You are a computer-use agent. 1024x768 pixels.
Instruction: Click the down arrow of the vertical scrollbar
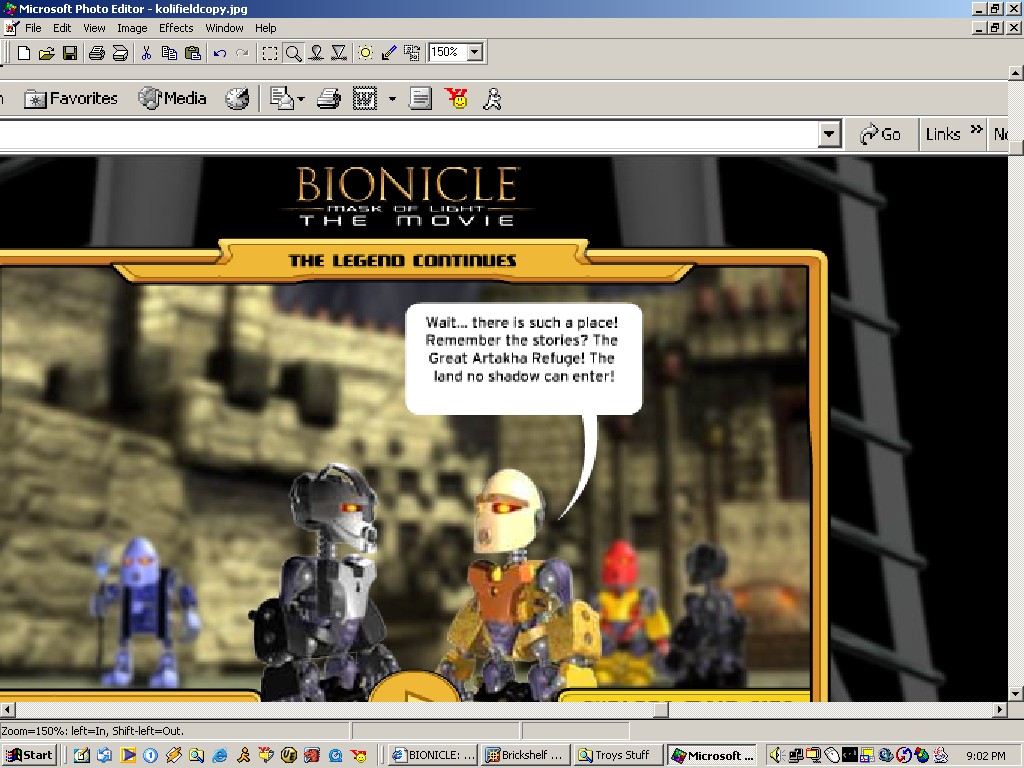click(x=1016, y=694)
